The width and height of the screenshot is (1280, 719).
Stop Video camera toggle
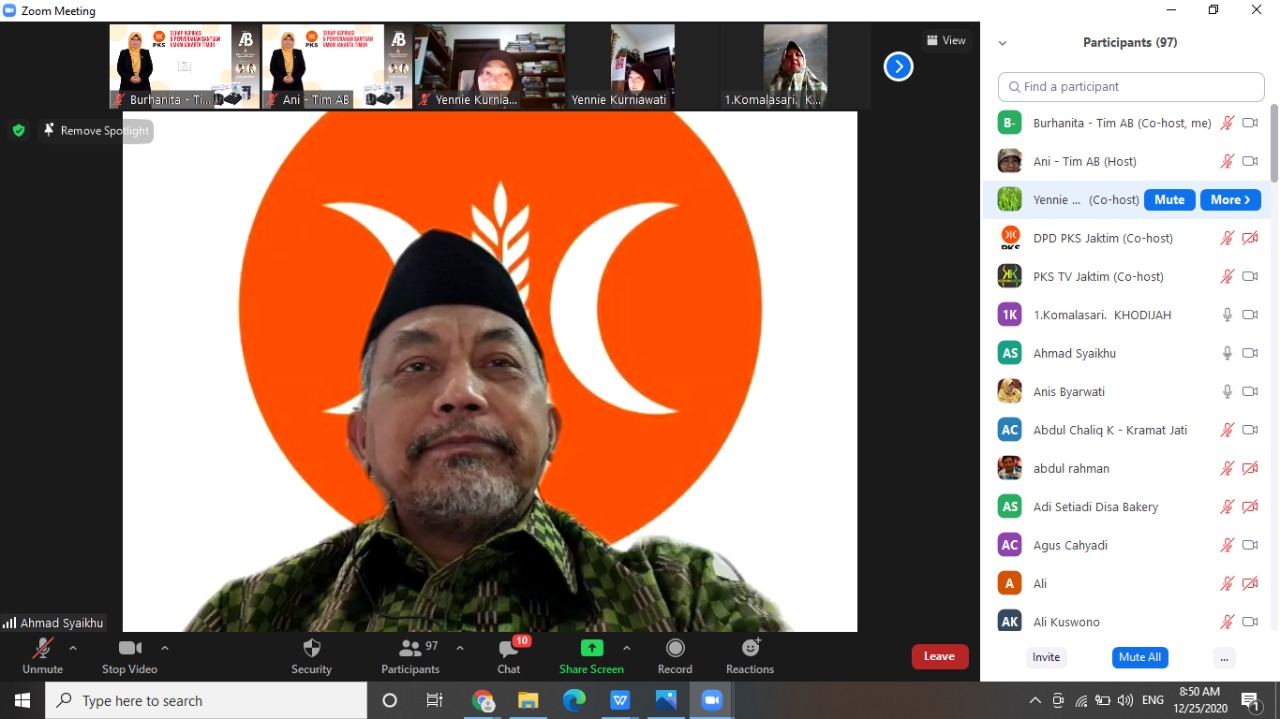129,649
